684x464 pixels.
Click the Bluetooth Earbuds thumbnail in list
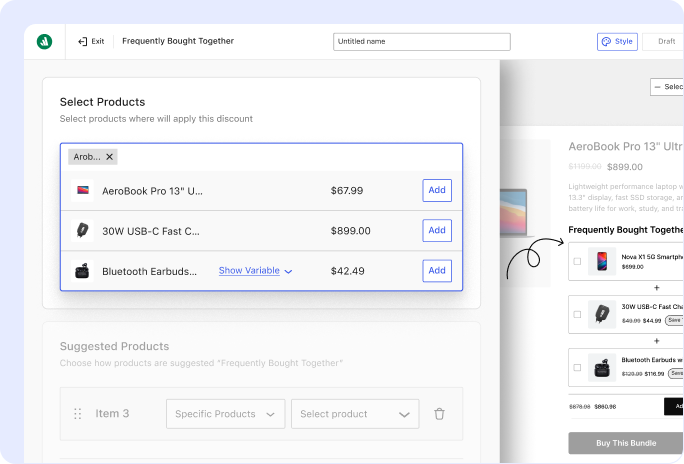click(82, 271)
